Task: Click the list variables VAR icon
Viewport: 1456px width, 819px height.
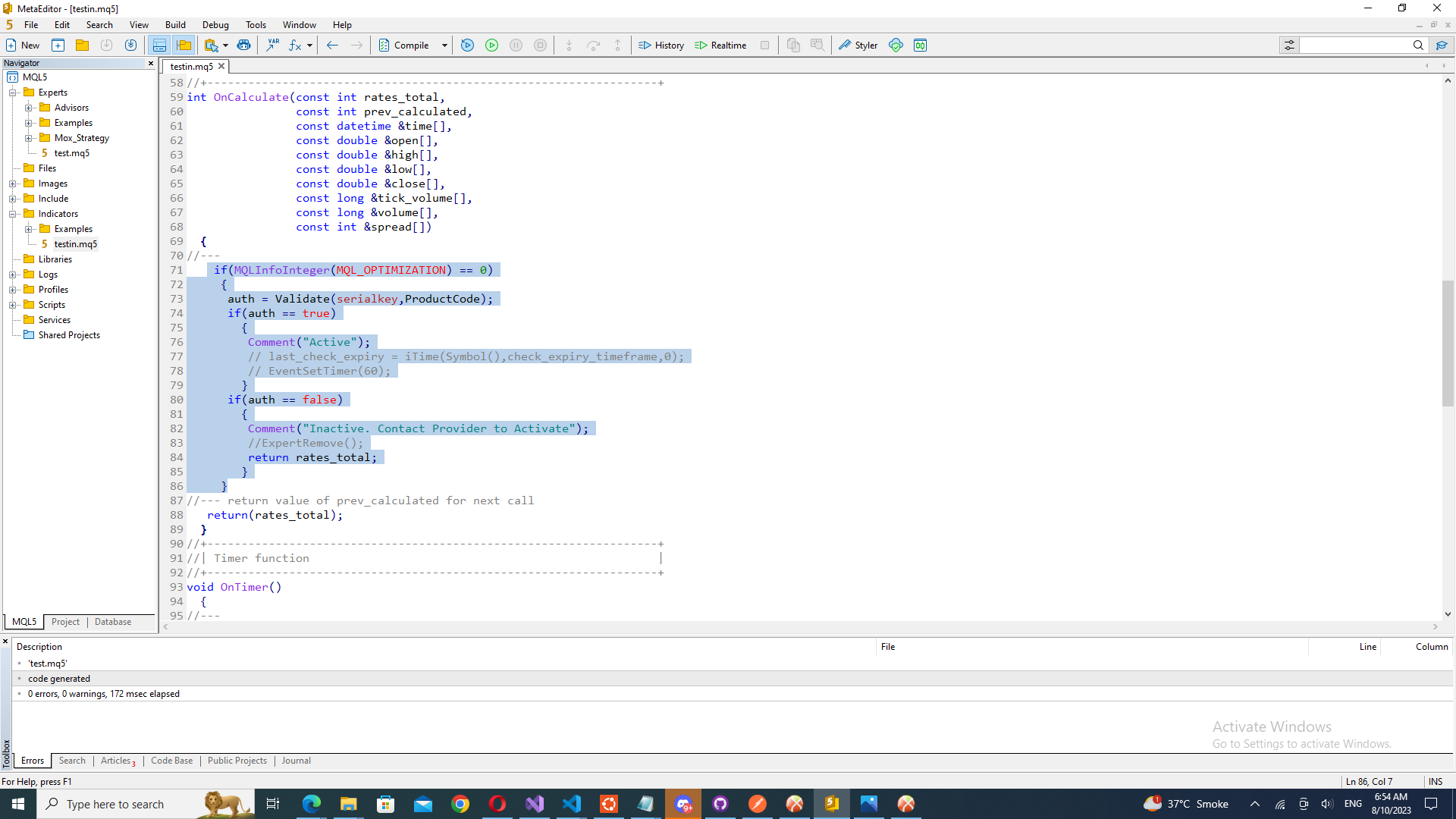Action: click(x=272, y=45)
